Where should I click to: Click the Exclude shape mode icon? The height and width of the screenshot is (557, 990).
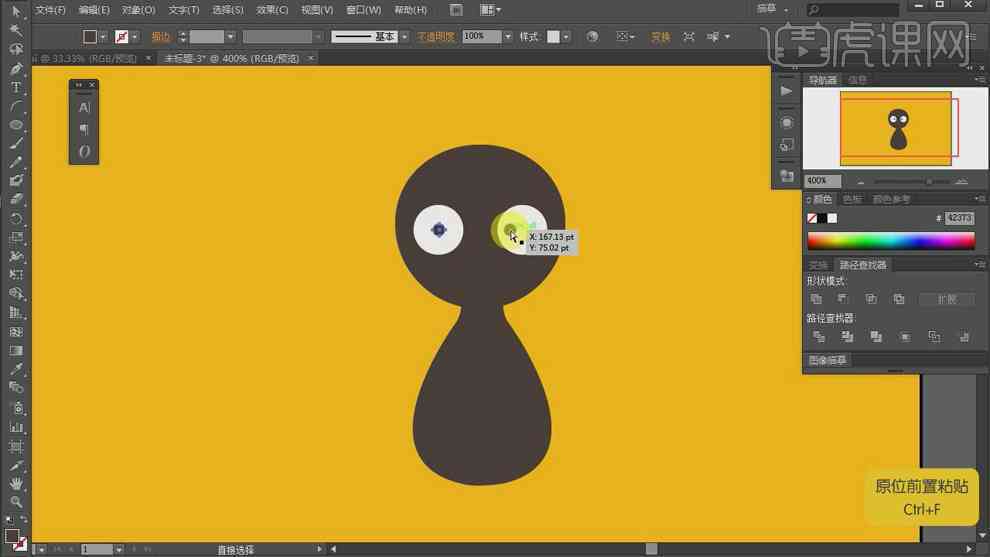pos(899,299)
